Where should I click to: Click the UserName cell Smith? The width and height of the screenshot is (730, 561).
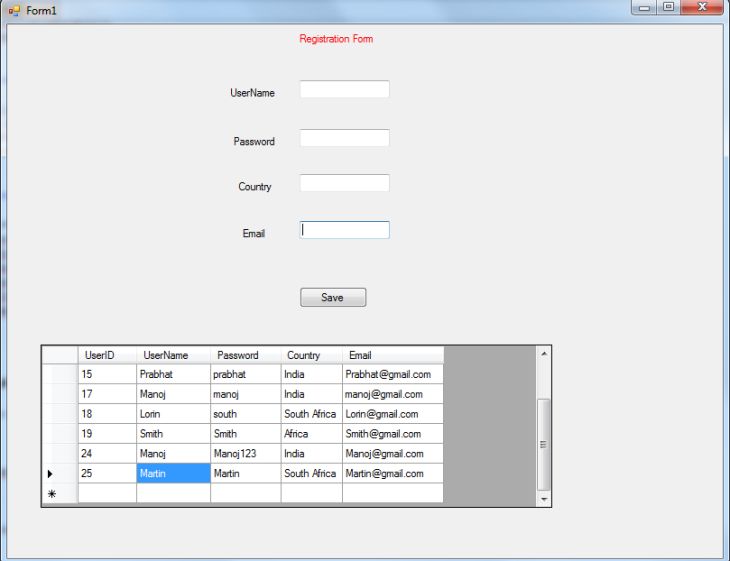coord(173,434)
